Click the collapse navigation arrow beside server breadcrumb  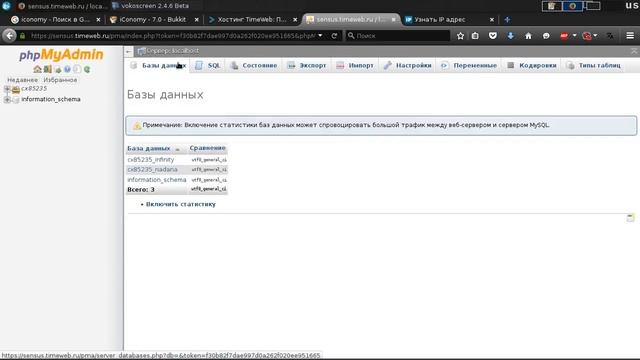[x=129, y=51]
